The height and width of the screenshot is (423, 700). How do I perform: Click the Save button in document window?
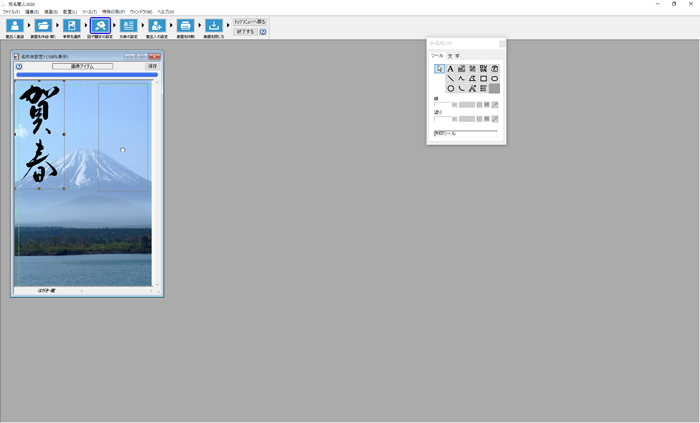[152, 67]
